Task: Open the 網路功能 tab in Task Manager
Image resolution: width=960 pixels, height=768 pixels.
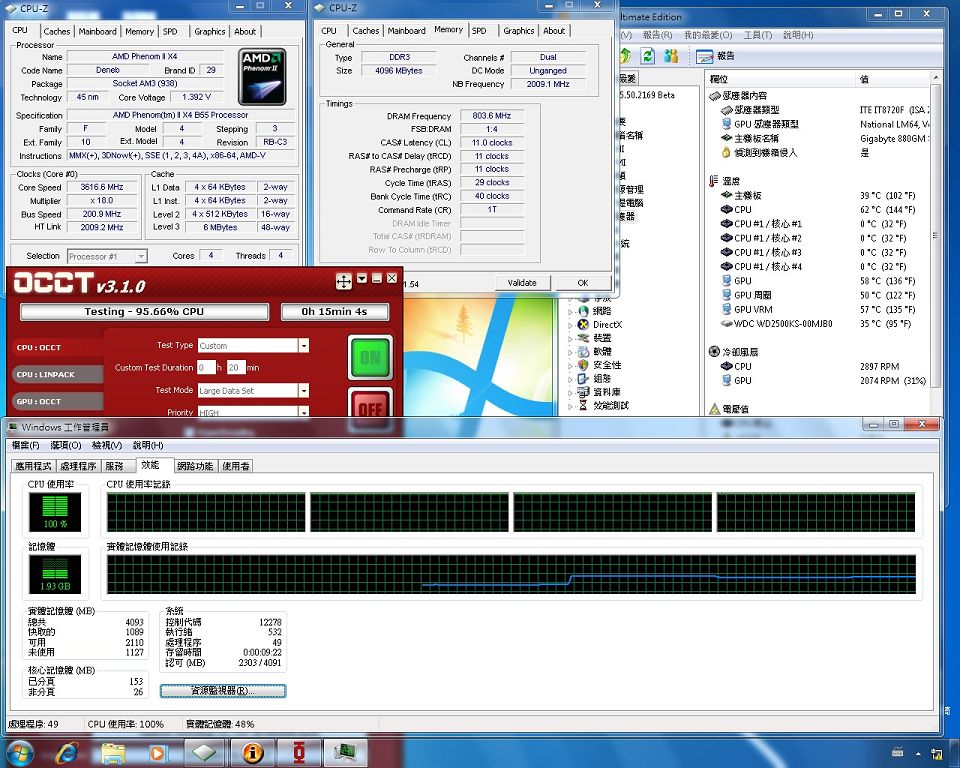Action: 195,466
